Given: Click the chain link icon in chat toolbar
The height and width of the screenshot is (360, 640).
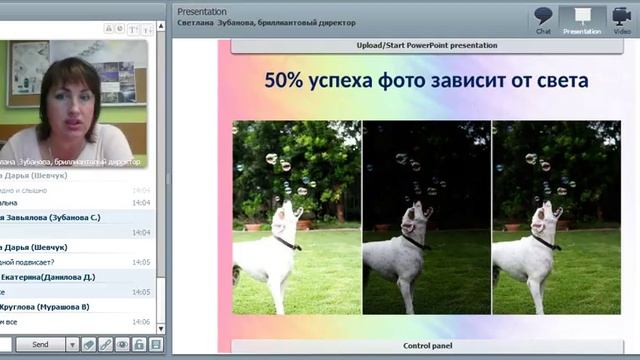Looking at the screenshot, I should [x=105, y=344].
